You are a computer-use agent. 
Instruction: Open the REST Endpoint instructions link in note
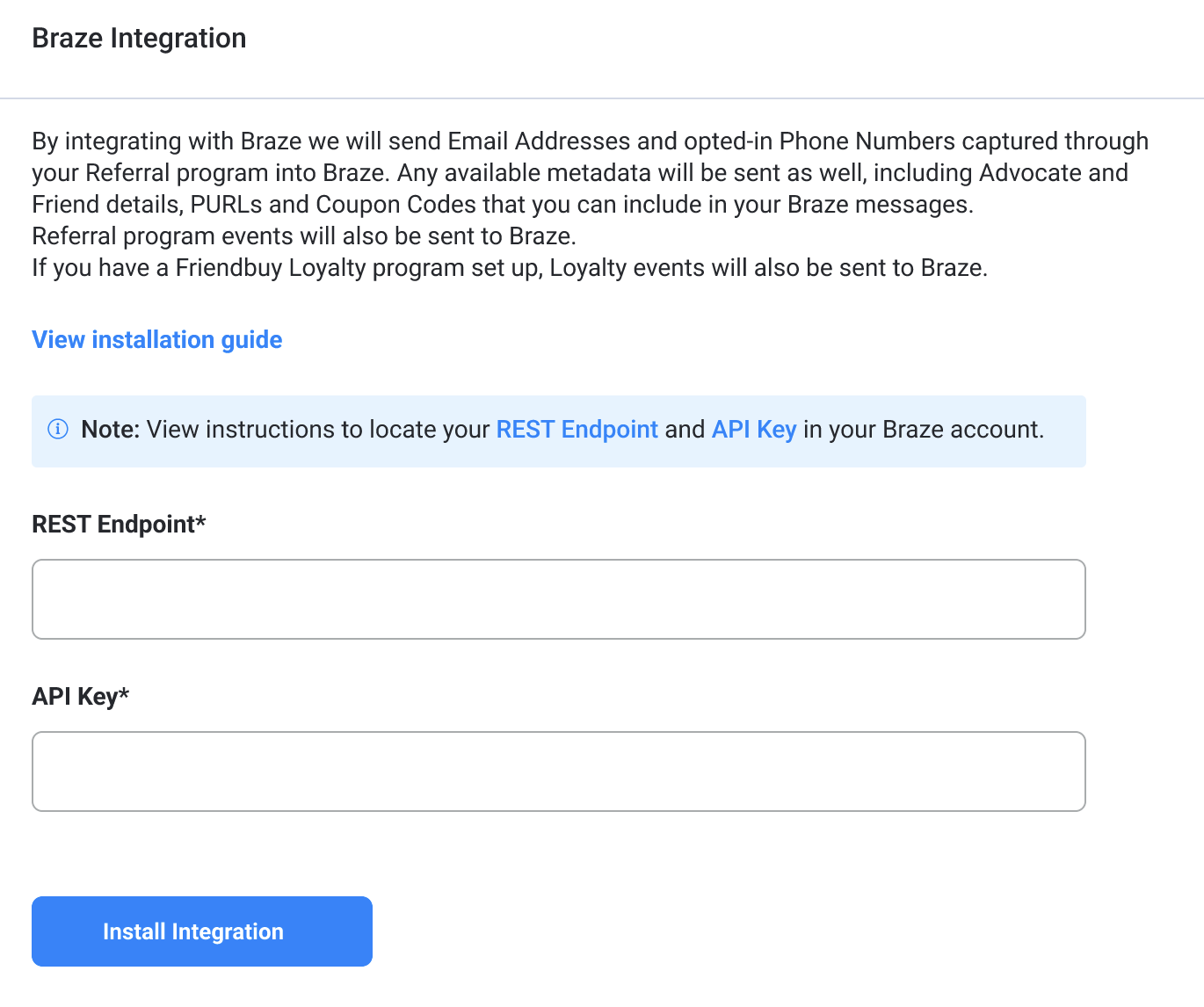point(577,429)
